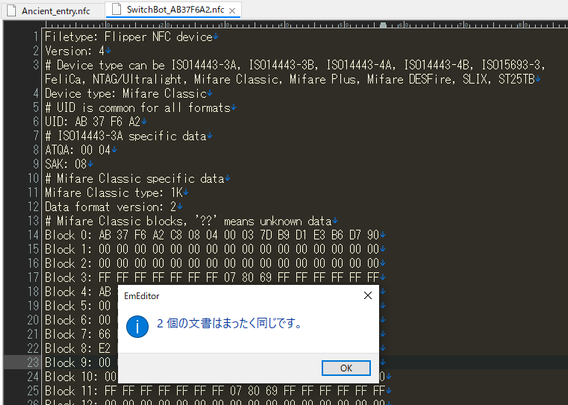This screenshot has width=568, height=405.
Task: Click line number 23 in the gutter
Action: [x=33, y=362]
